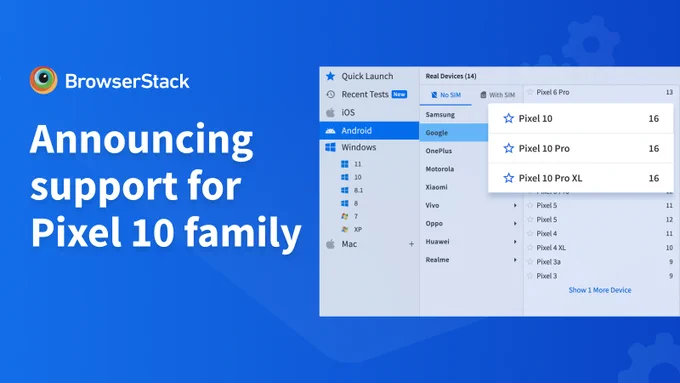This screenshot has height=383, width=680.
Task: Toggle the star beside Pixel 4 XL
Action: (x=530, y=248)
